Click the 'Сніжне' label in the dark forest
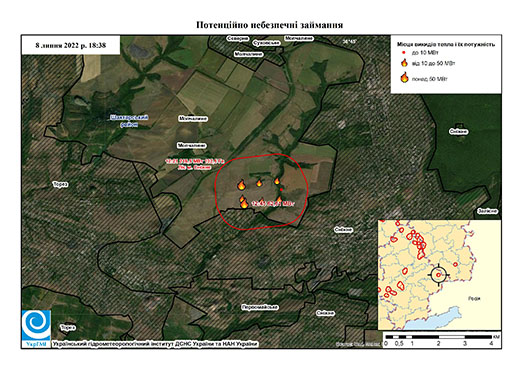Viewport: 520px width, 368px height. coord(458,132)
